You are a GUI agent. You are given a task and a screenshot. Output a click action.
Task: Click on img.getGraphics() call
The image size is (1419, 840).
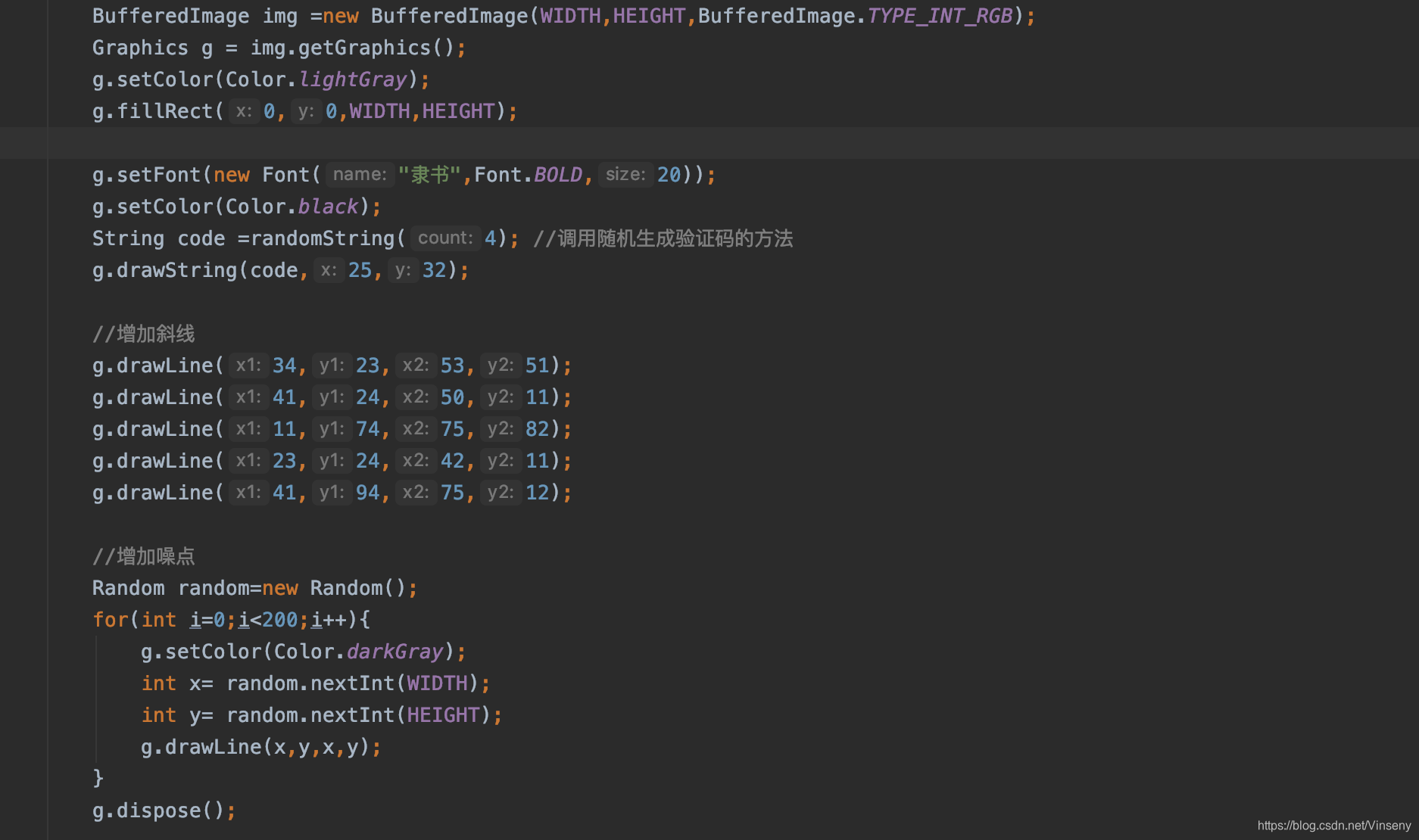pos(352,48)
